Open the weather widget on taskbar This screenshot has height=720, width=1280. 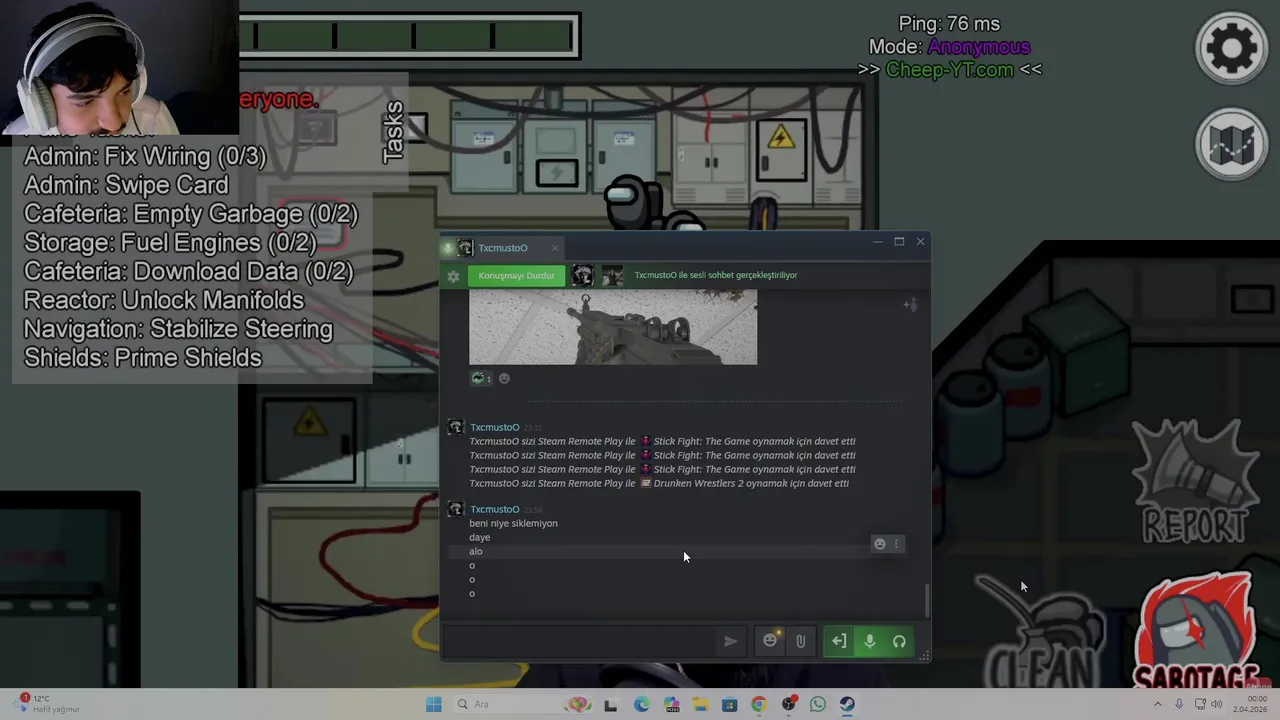click(x=46, y=704)
